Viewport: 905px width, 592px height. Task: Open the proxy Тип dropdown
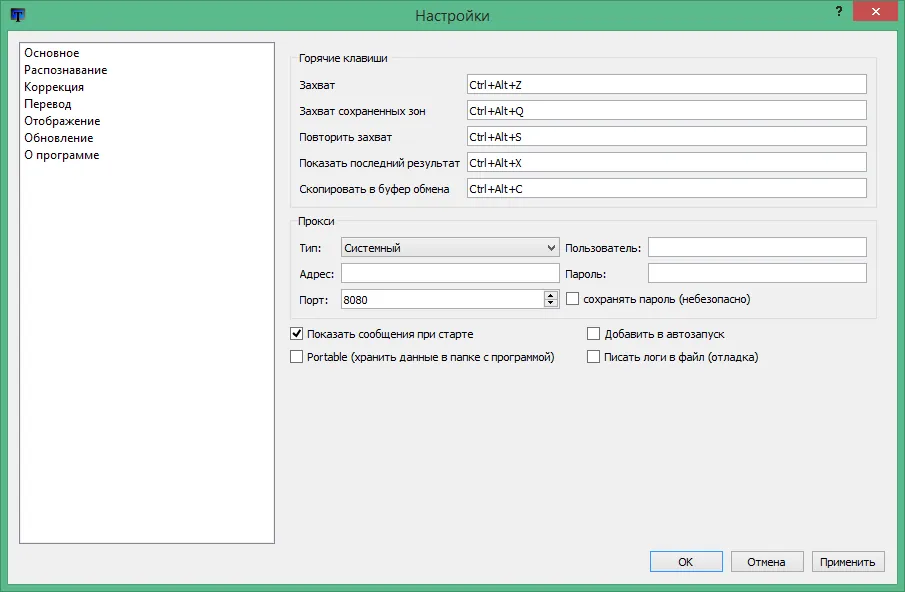450,248
